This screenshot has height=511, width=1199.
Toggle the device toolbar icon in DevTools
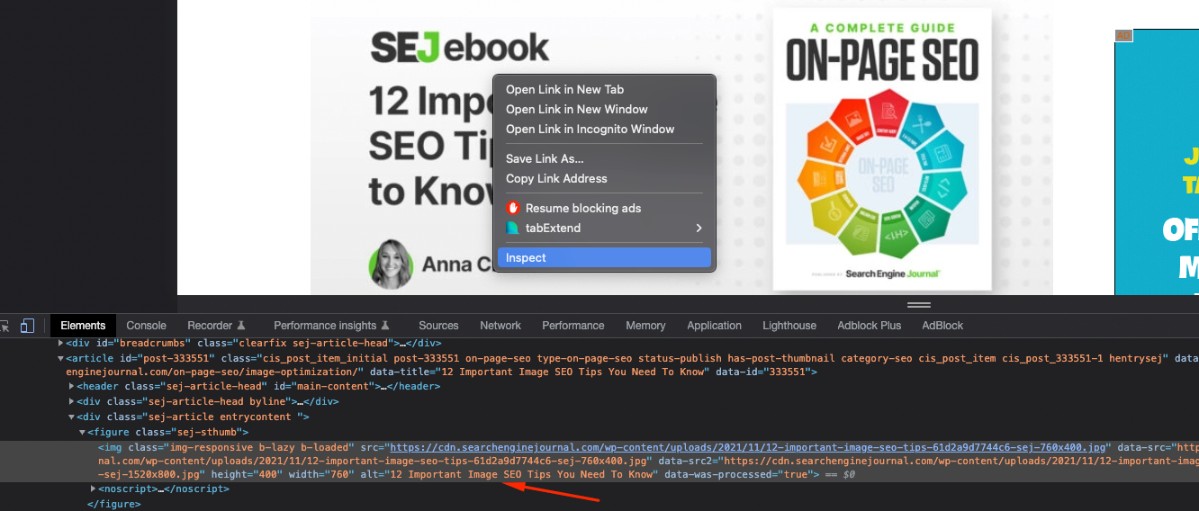tap(27, 326)
